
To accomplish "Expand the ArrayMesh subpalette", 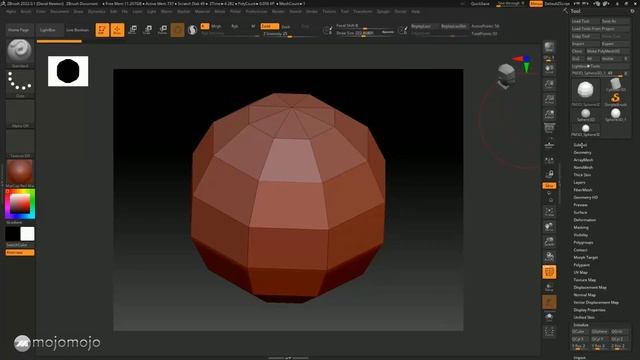I will click(x=583, y=160).
